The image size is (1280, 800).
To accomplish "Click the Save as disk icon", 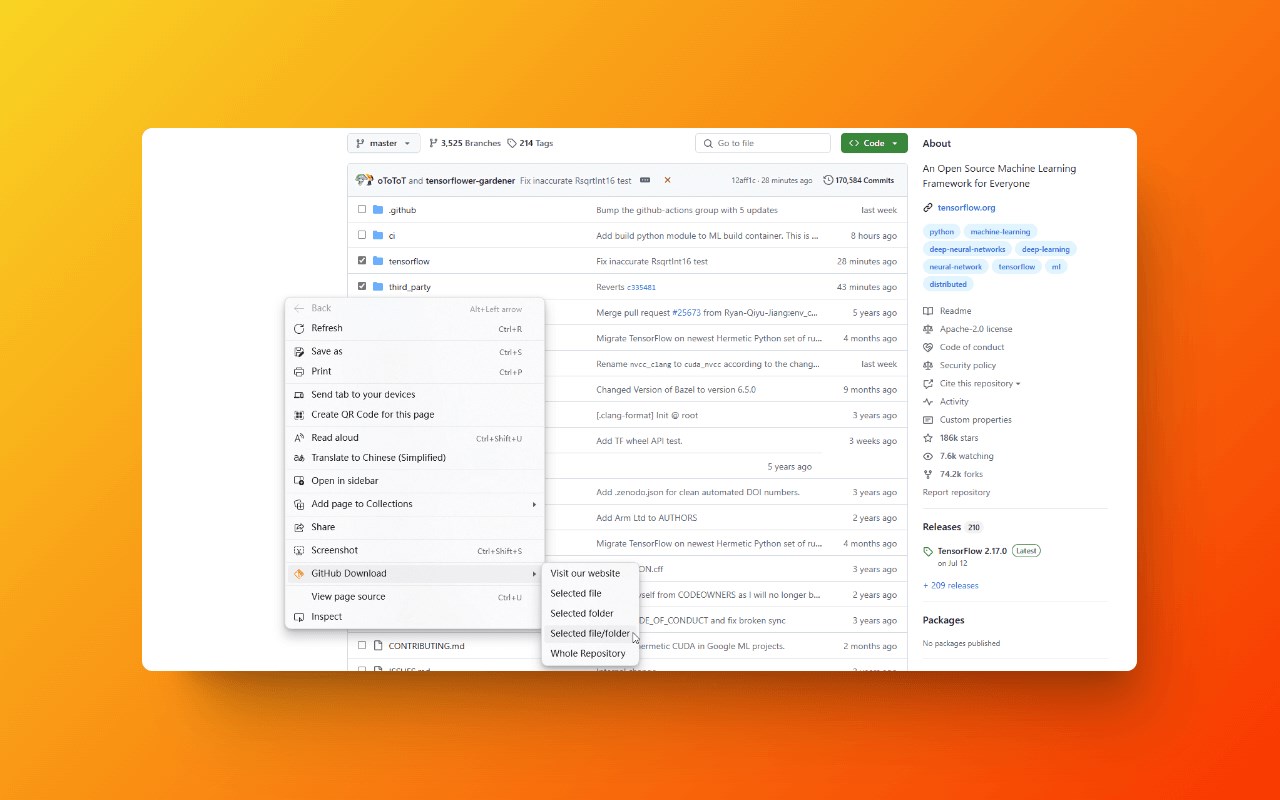I will (x=299, y=351).
